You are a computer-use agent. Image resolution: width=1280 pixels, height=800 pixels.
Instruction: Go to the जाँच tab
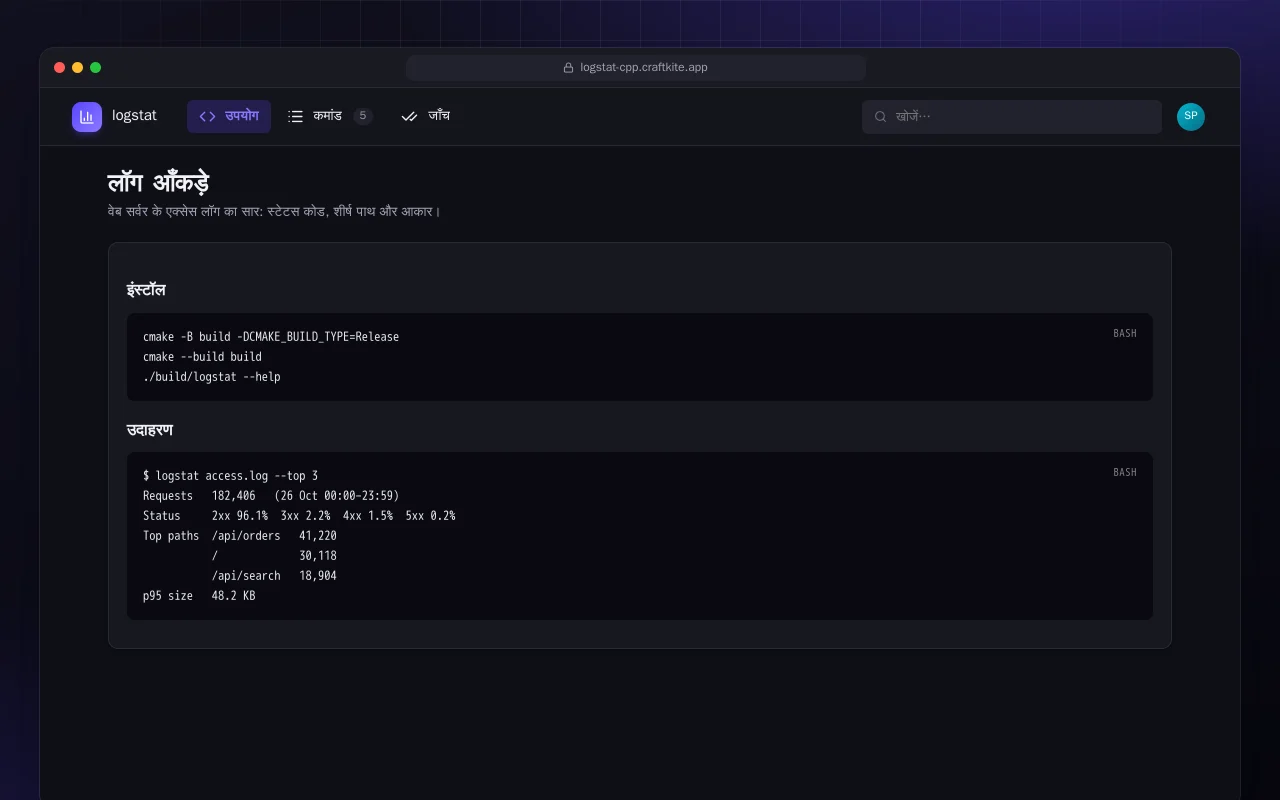(x=426, y=116)
